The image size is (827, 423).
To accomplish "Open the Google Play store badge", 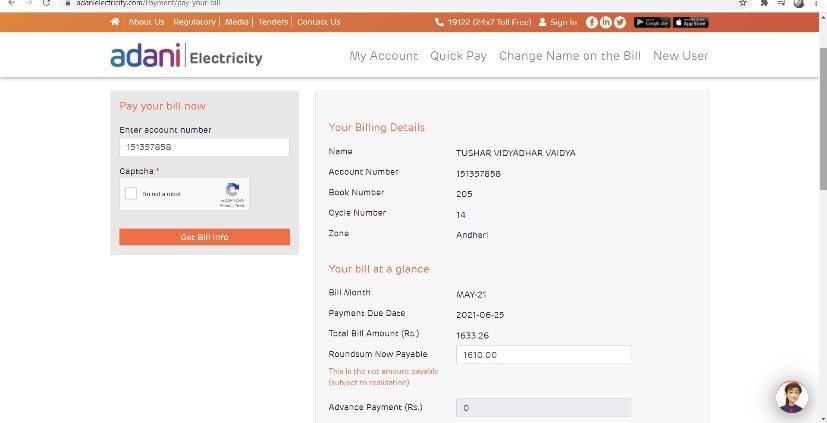I will tap(652, 22).
